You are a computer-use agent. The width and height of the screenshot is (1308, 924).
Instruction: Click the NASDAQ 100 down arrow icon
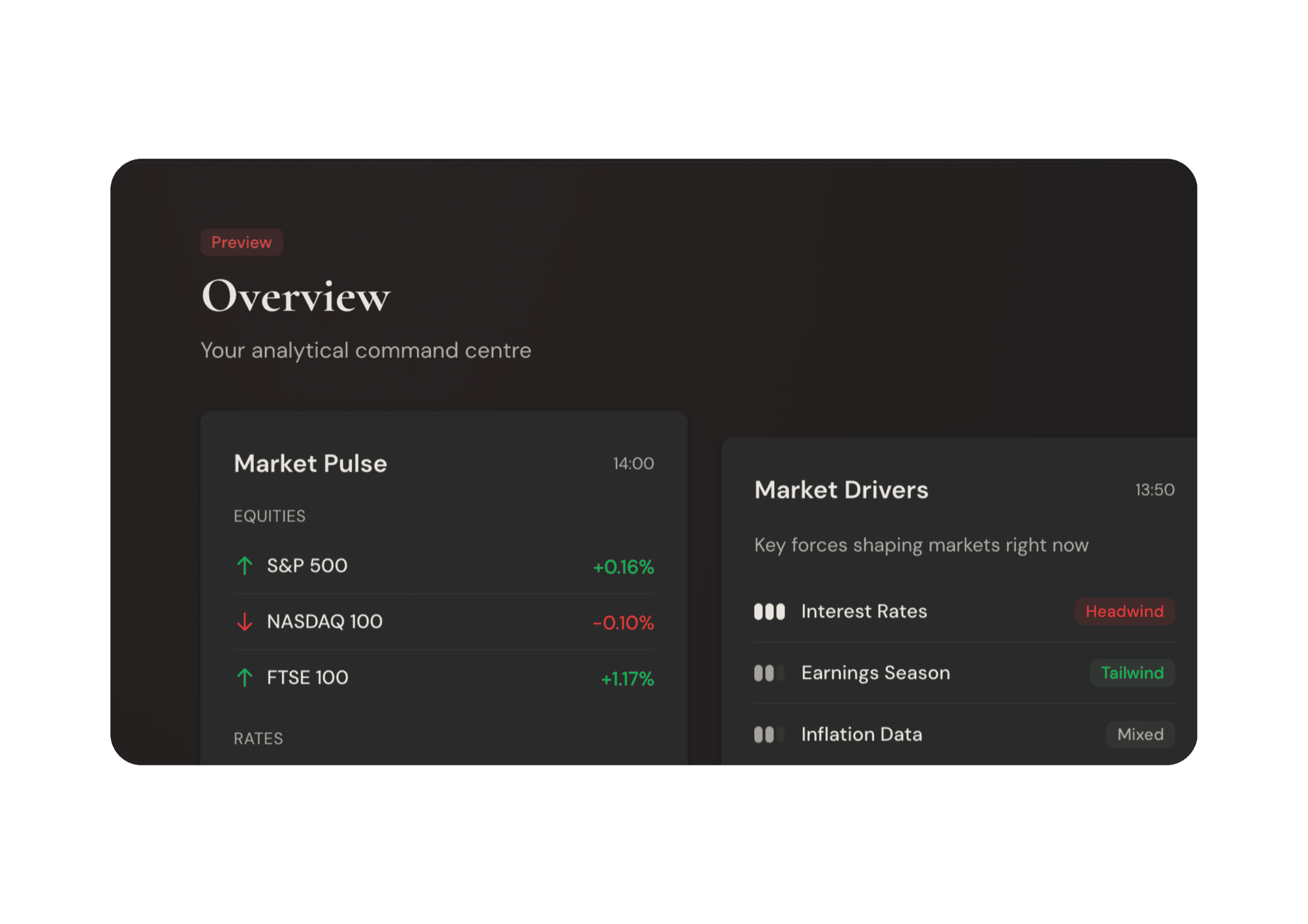tap(244, 621)
